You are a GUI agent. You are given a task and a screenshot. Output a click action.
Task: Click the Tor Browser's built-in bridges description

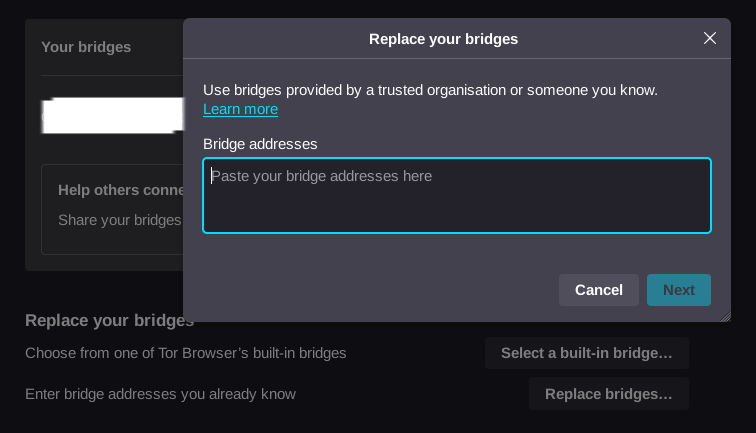coord(185,353)
